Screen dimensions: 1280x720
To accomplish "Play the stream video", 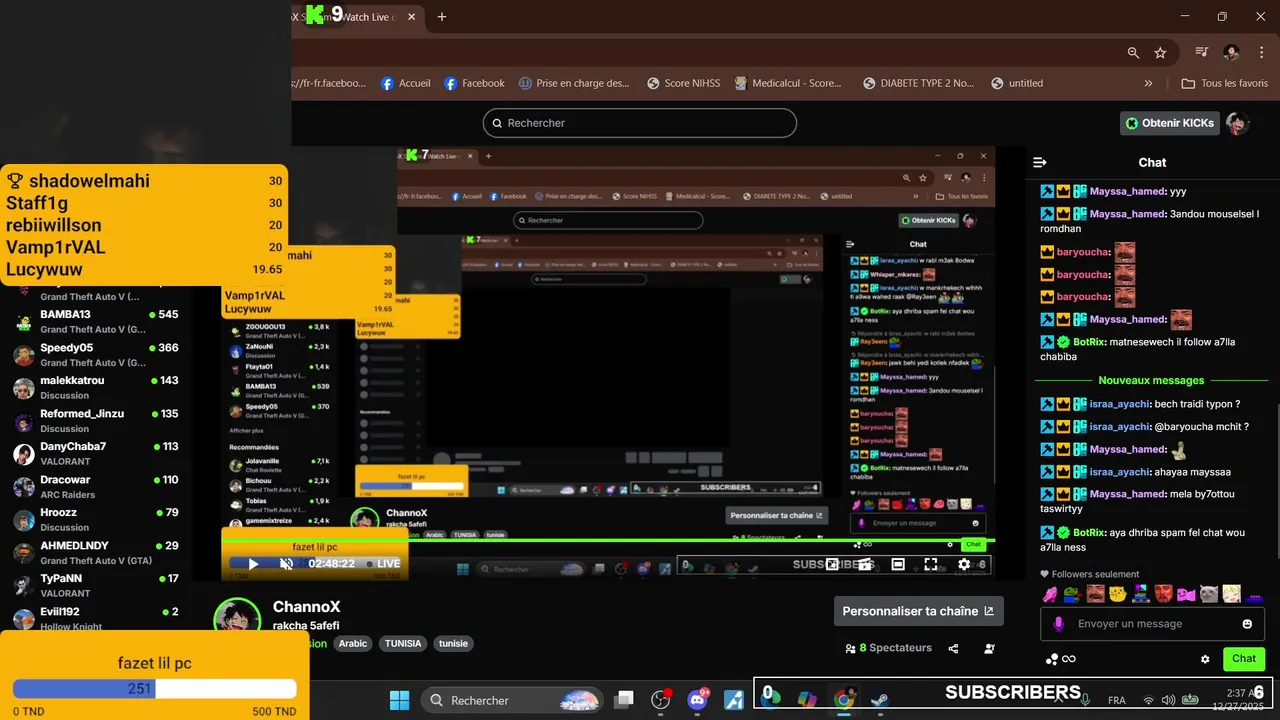I will 253,564.
